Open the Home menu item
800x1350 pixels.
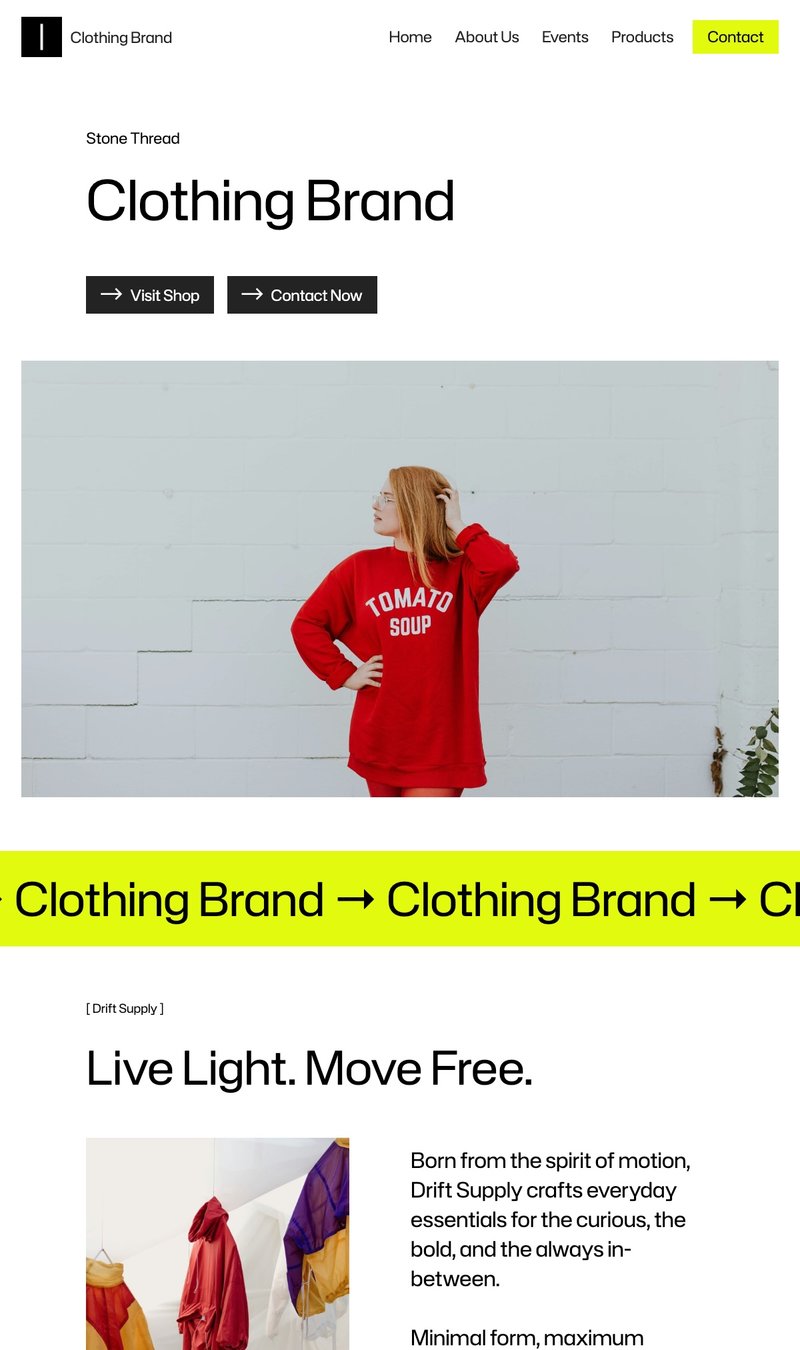pyautogui.click(x=410, y=37)
